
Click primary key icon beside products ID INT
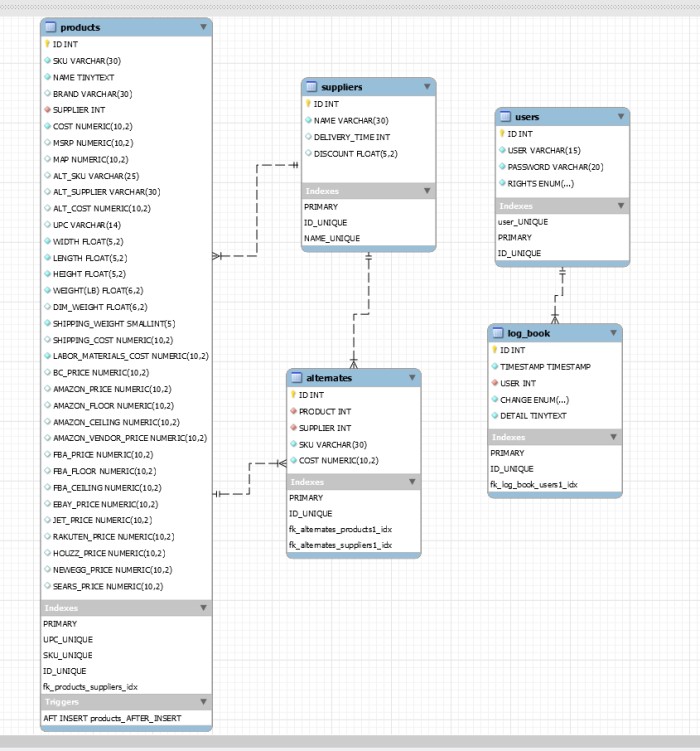(47, 44)
